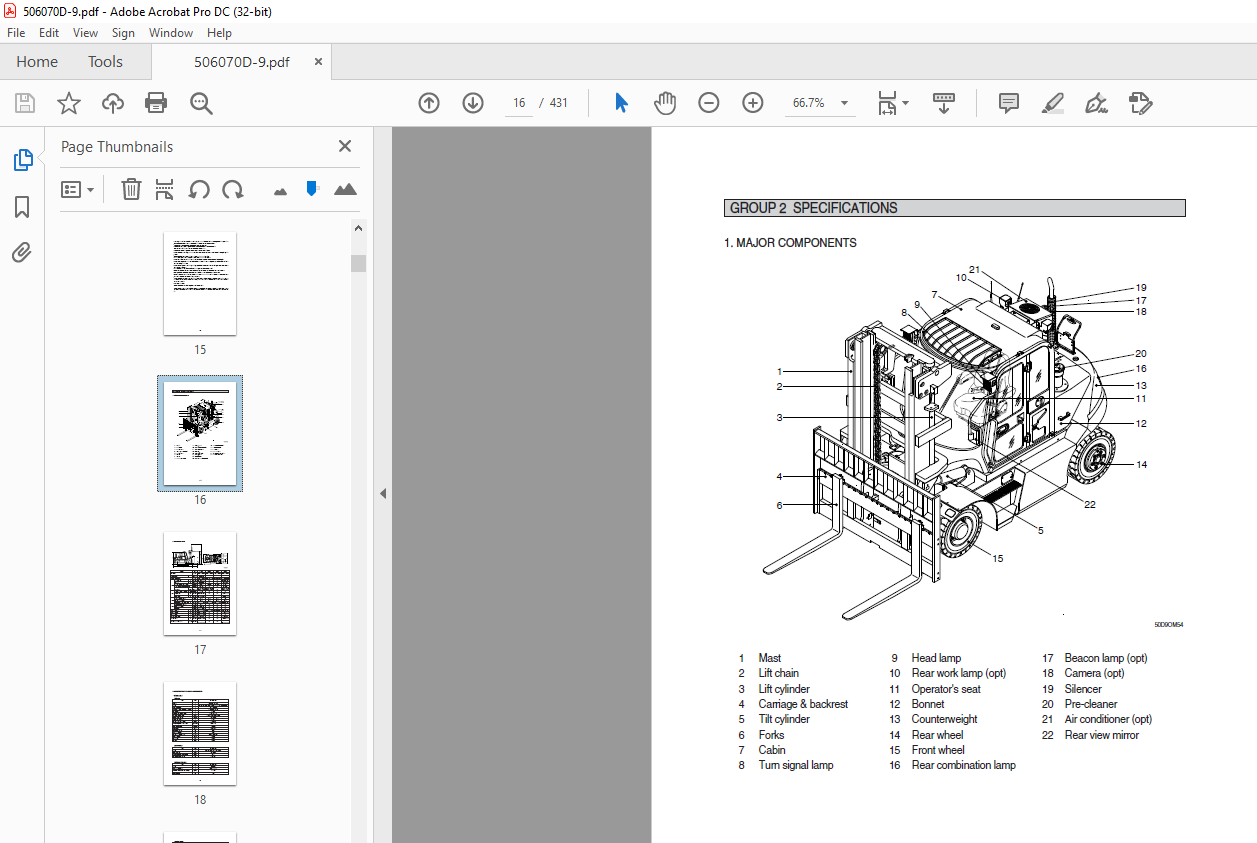Enlarge thumbnails with large mountain icon

click(345, 189)
